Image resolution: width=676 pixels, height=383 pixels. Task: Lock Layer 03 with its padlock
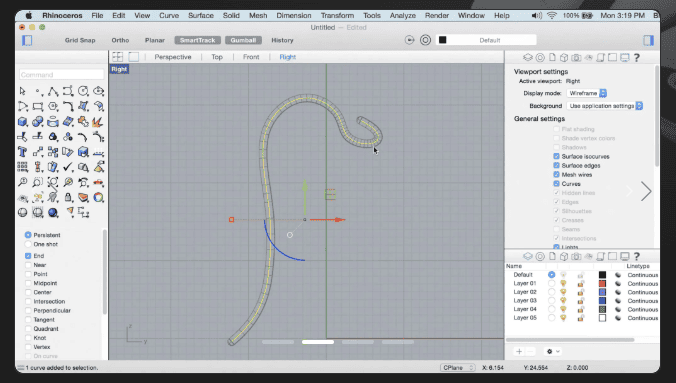[x=581, y=301]
